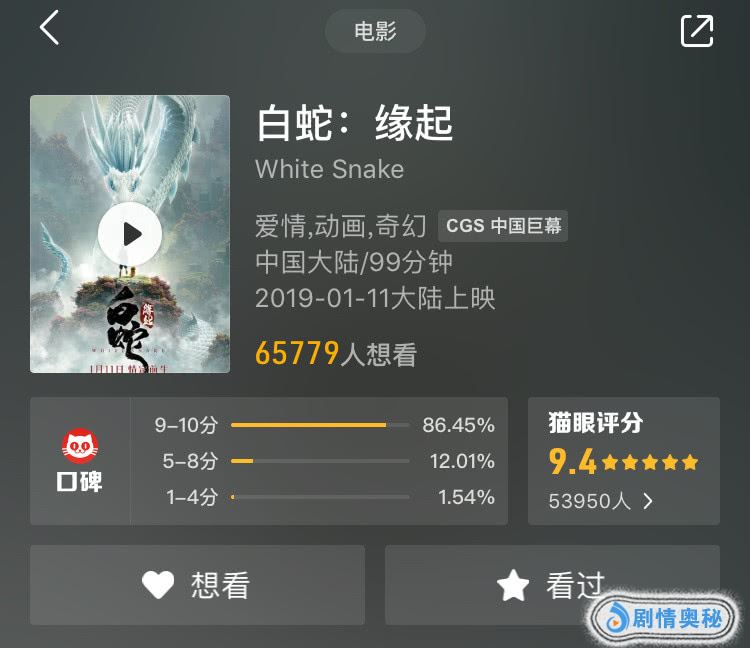
Task: Toggle 想看 want-to-watch button
Action: click(197, 585)
